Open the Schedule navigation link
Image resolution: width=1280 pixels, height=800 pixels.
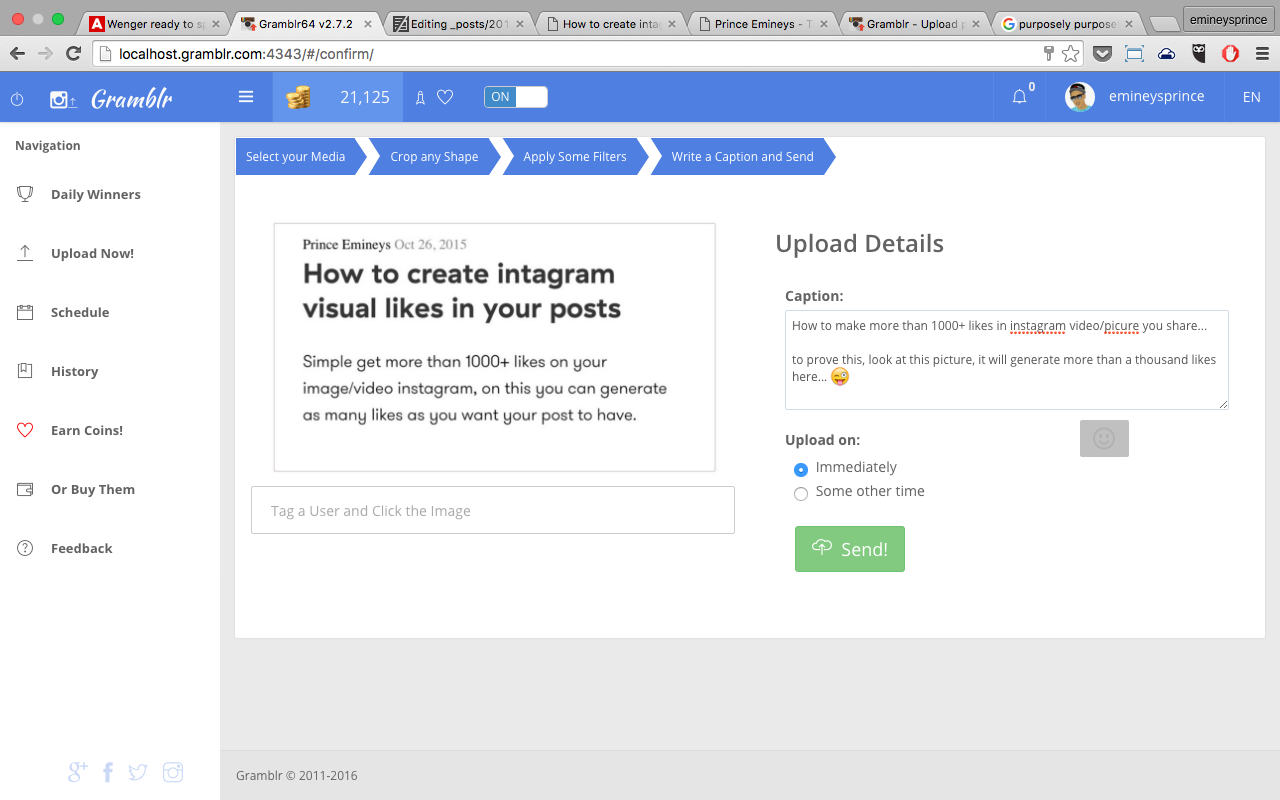(x=80, y=312)
